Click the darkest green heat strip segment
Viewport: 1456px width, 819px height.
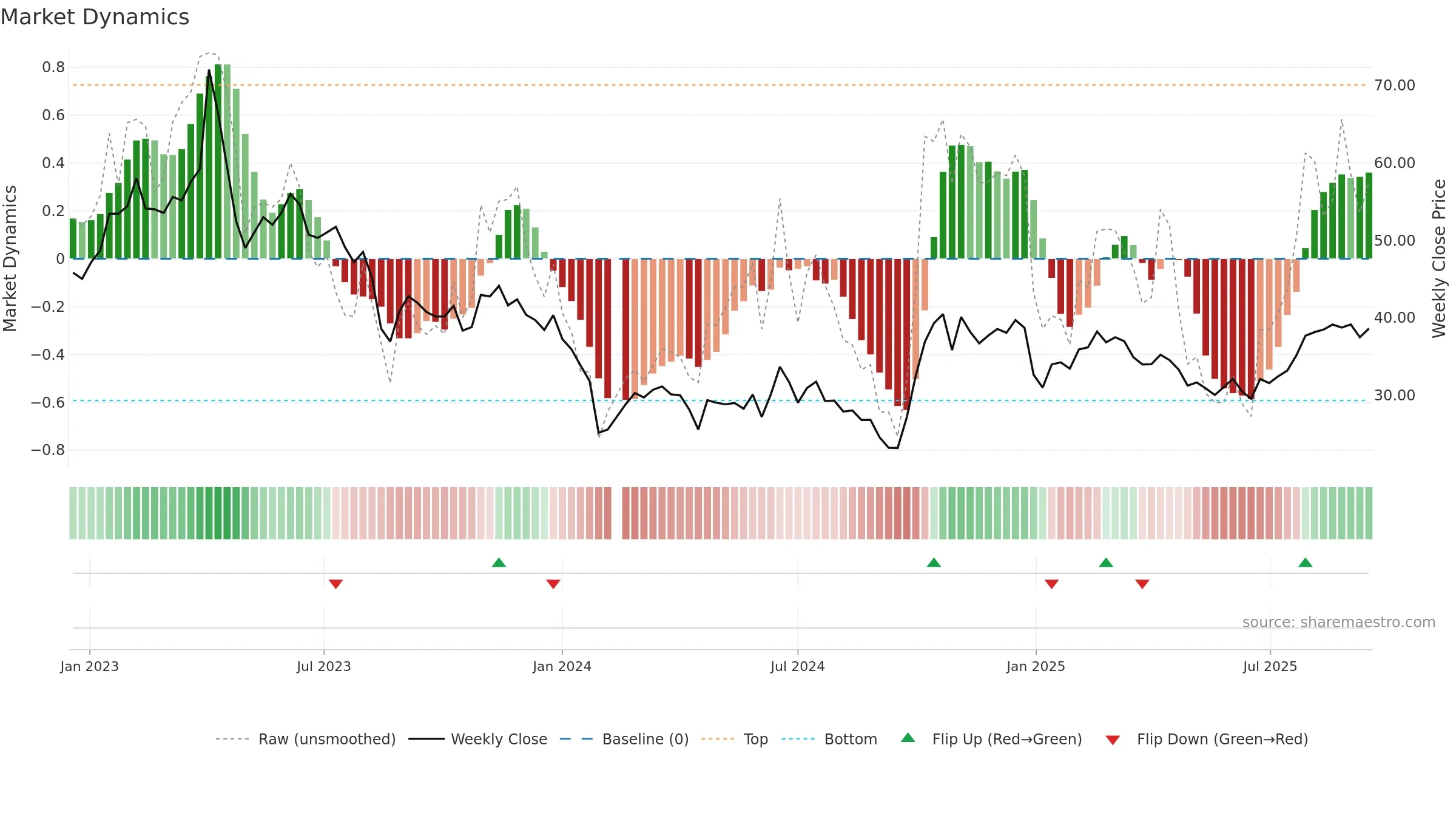coord(218,513)
